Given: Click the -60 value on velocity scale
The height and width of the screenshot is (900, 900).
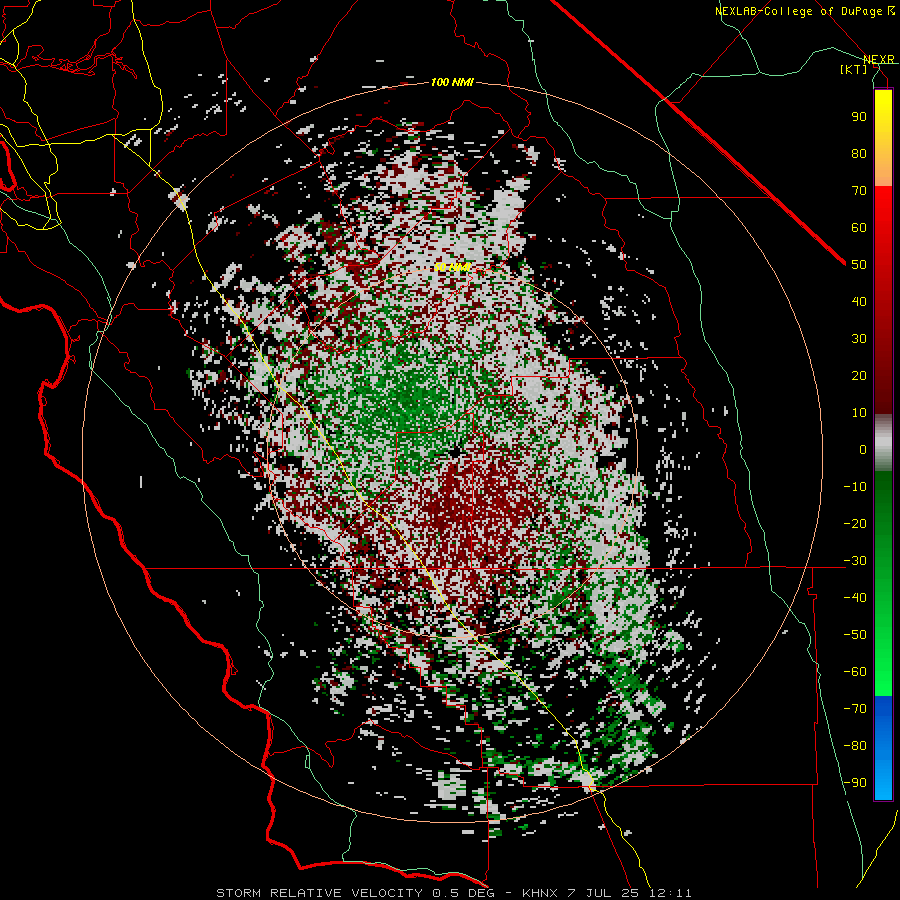Looking at the screenshot, I should tap(855, 672).
